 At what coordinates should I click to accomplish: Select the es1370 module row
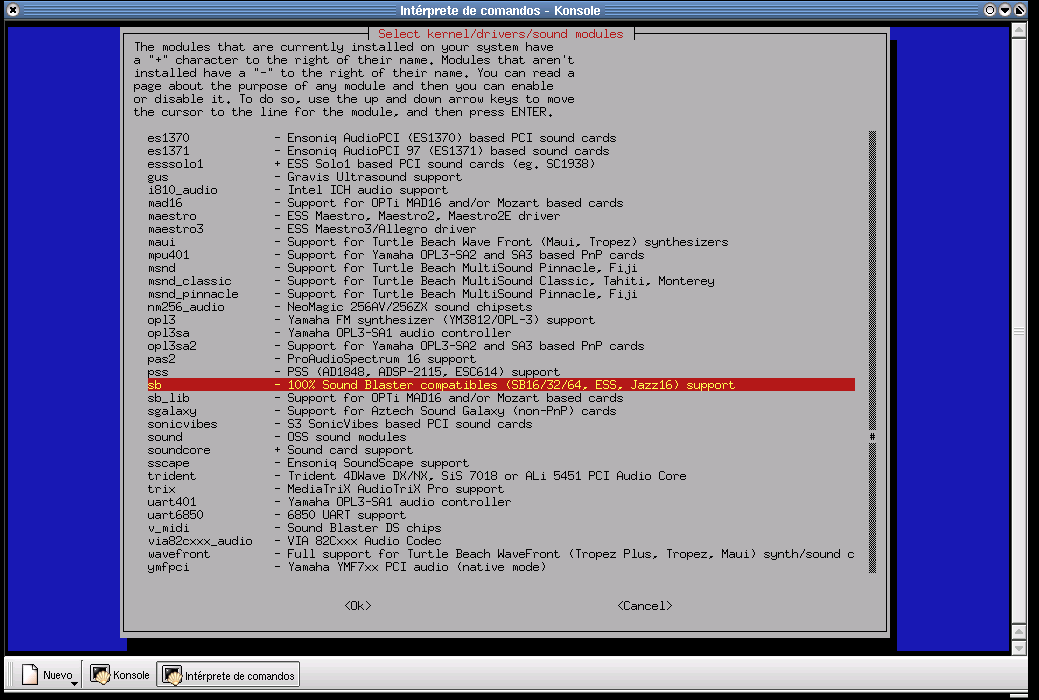(x=501, y=138)
